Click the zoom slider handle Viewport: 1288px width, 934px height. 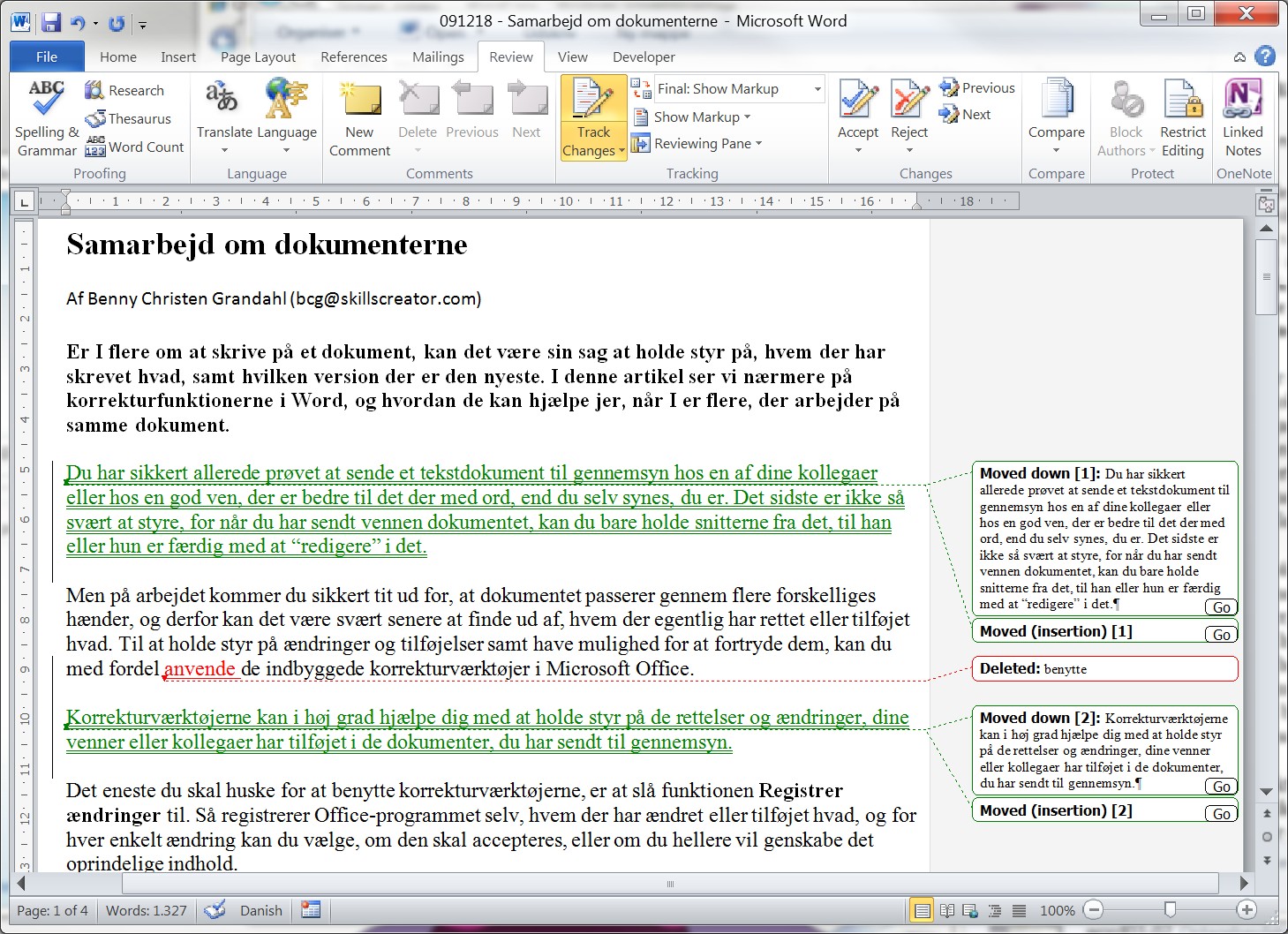(1170, 909)
